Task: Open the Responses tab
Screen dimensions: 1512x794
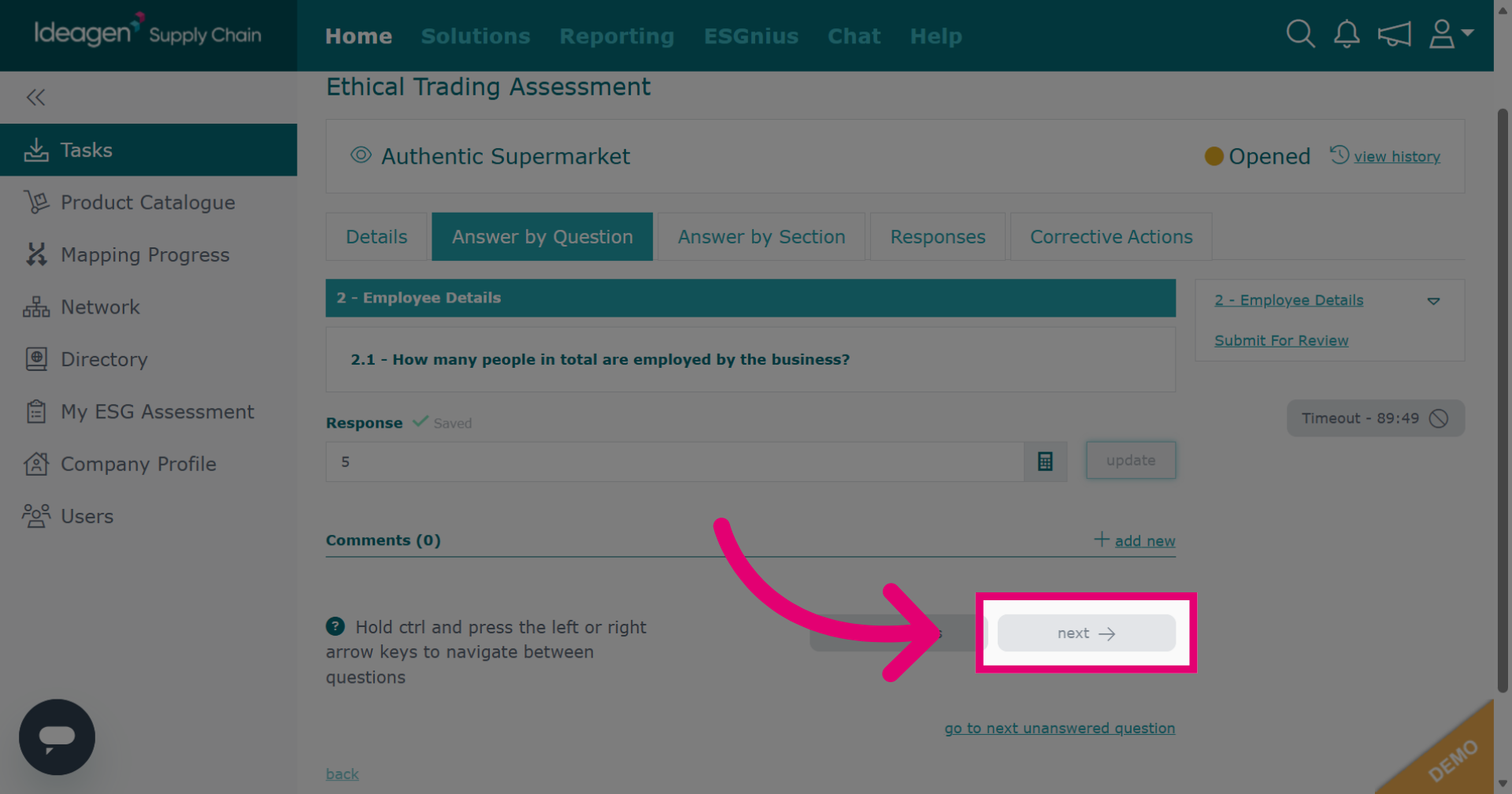Action: (x=937, y=236)
